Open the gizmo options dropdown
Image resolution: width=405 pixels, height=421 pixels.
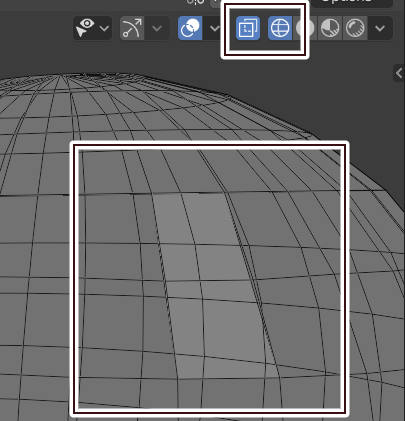coord(157,28)
